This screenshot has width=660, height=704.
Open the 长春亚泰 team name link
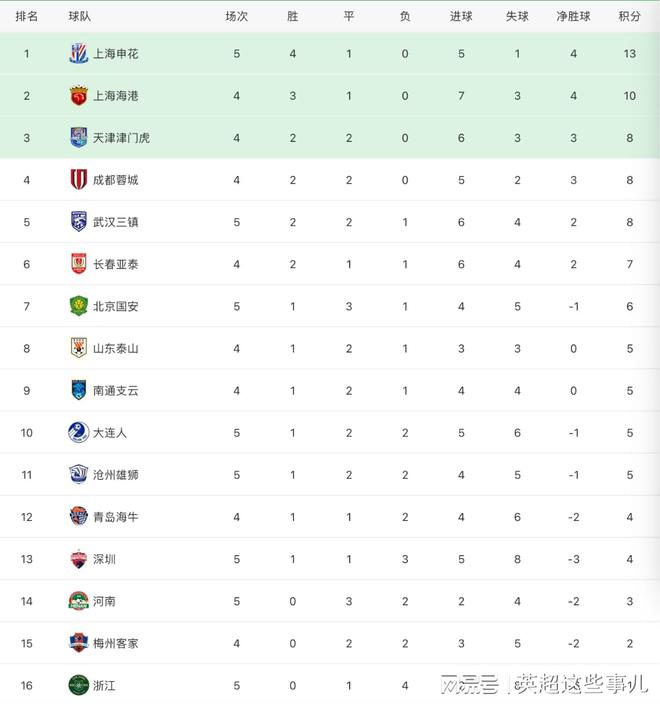(x=115, y=264)
